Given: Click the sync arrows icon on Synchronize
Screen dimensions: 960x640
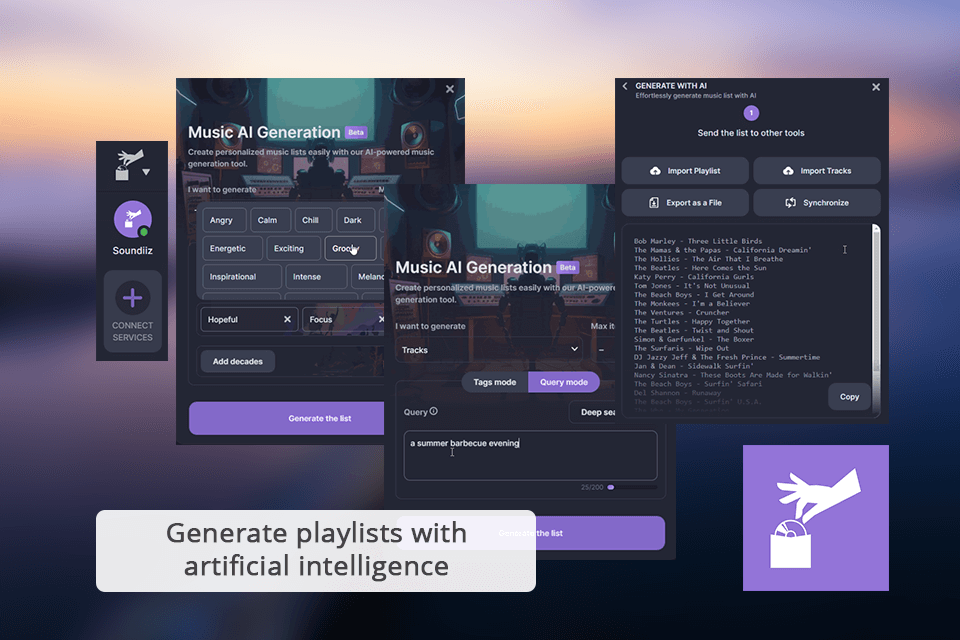Looking at the screenshot, I should (x=790, y=203).
